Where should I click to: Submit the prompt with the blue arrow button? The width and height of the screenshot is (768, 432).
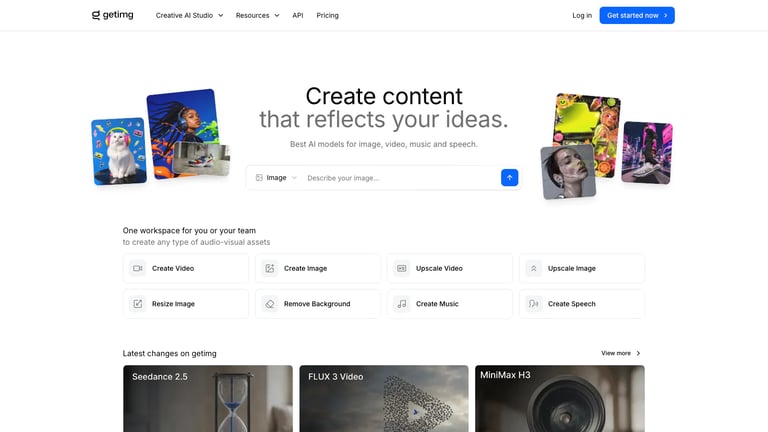509,177
